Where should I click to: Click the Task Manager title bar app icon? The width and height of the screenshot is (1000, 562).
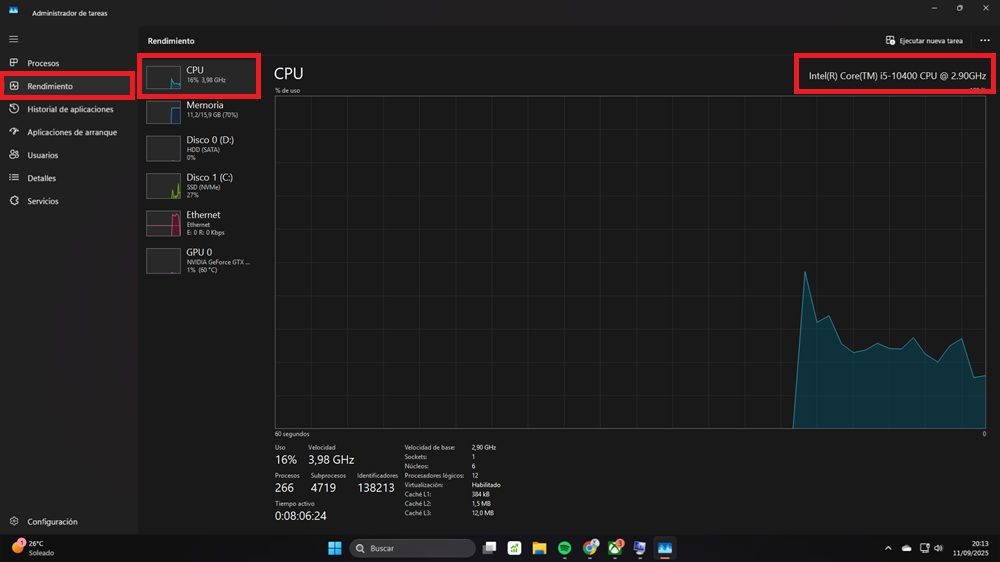point(13,11)
